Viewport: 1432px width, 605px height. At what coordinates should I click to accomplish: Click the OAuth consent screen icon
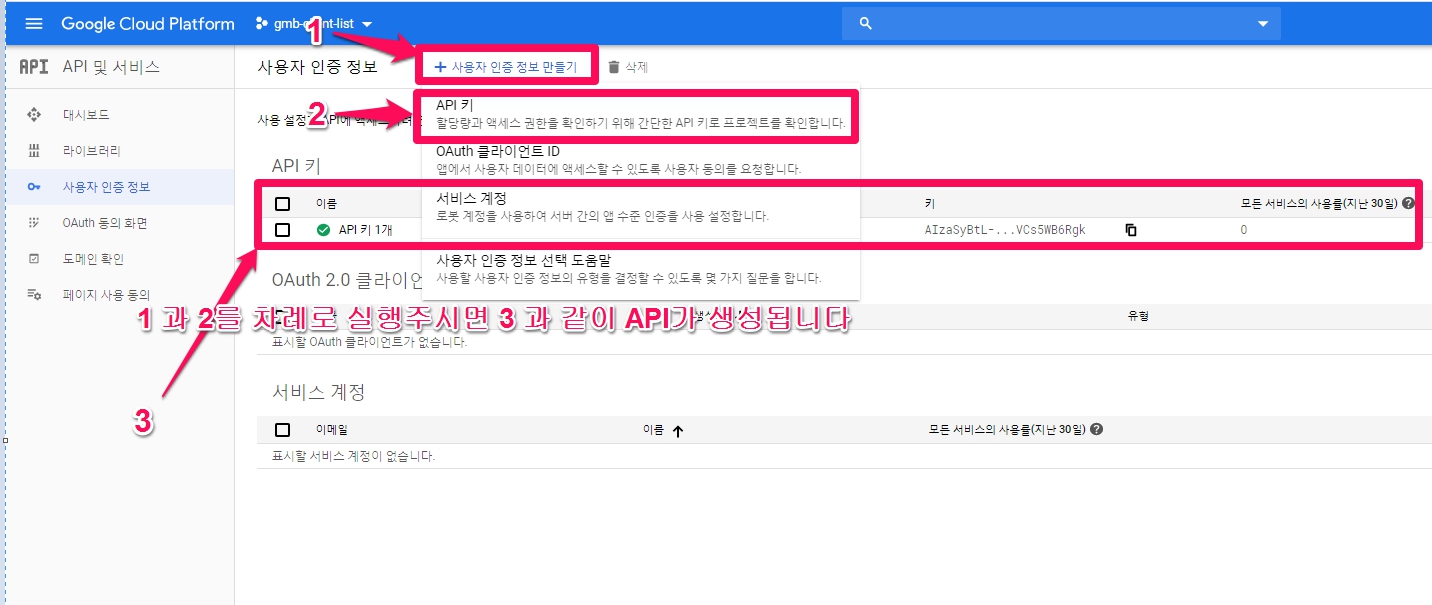pos(34,223)
